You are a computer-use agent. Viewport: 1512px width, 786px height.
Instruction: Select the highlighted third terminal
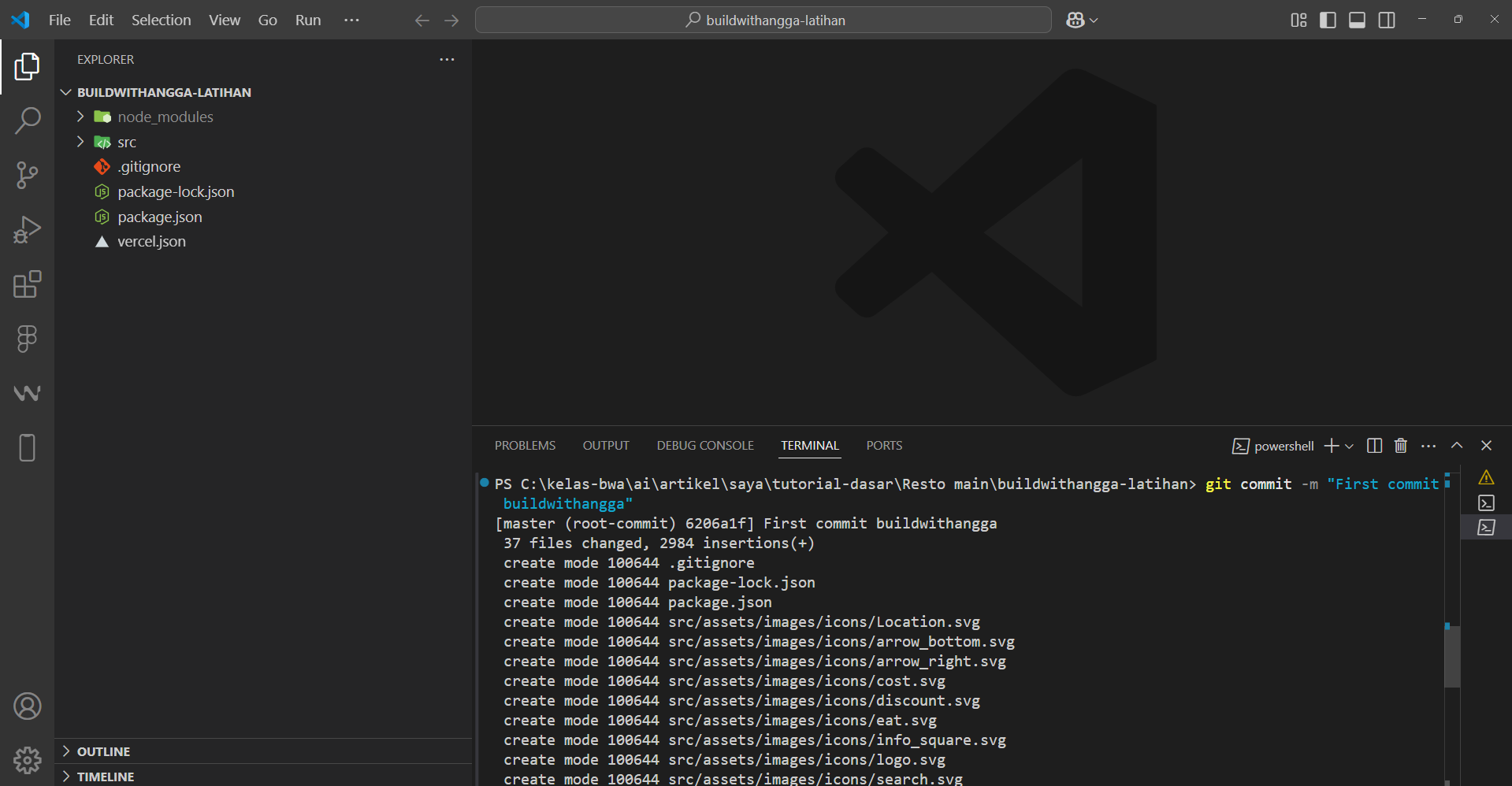[x=1486, y=528]
